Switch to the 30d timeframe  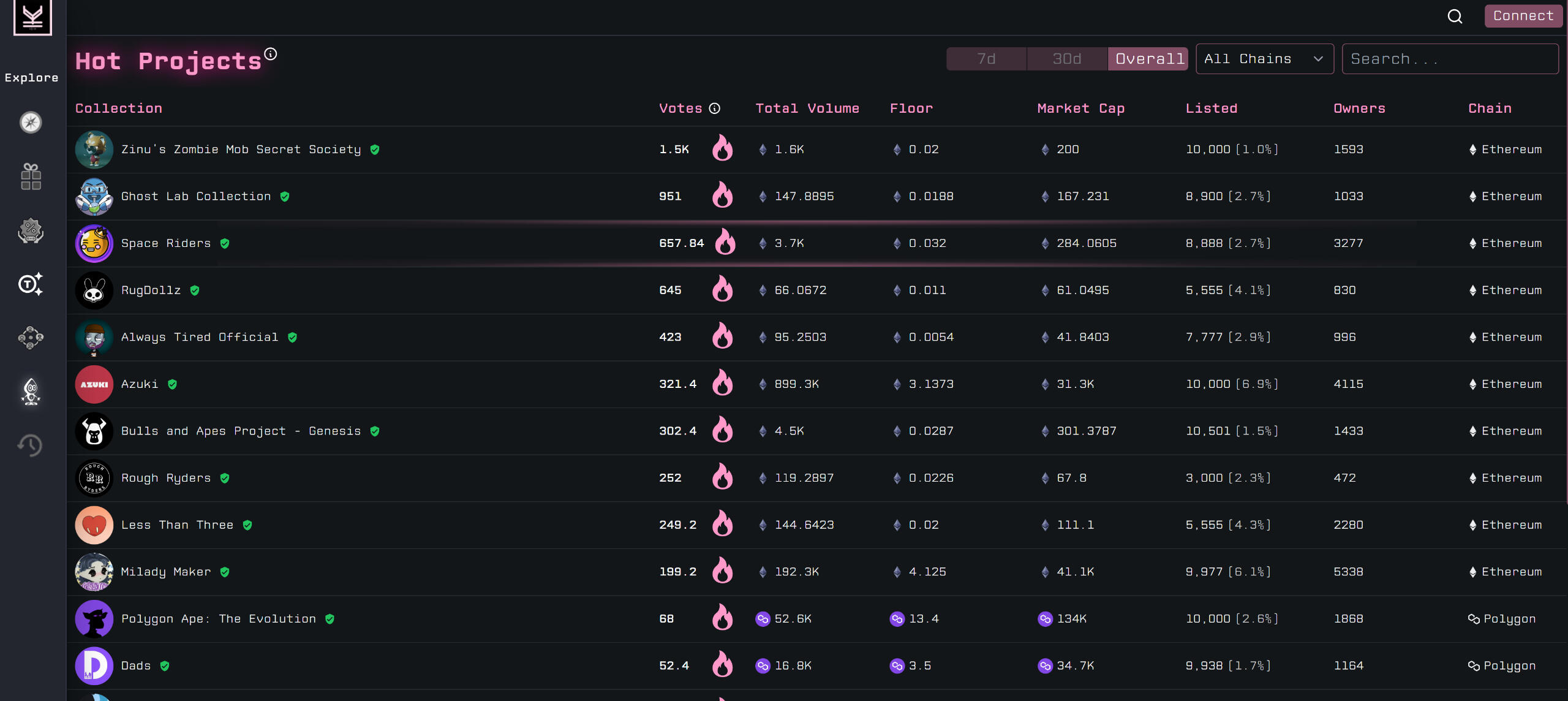click(1067, 59)
